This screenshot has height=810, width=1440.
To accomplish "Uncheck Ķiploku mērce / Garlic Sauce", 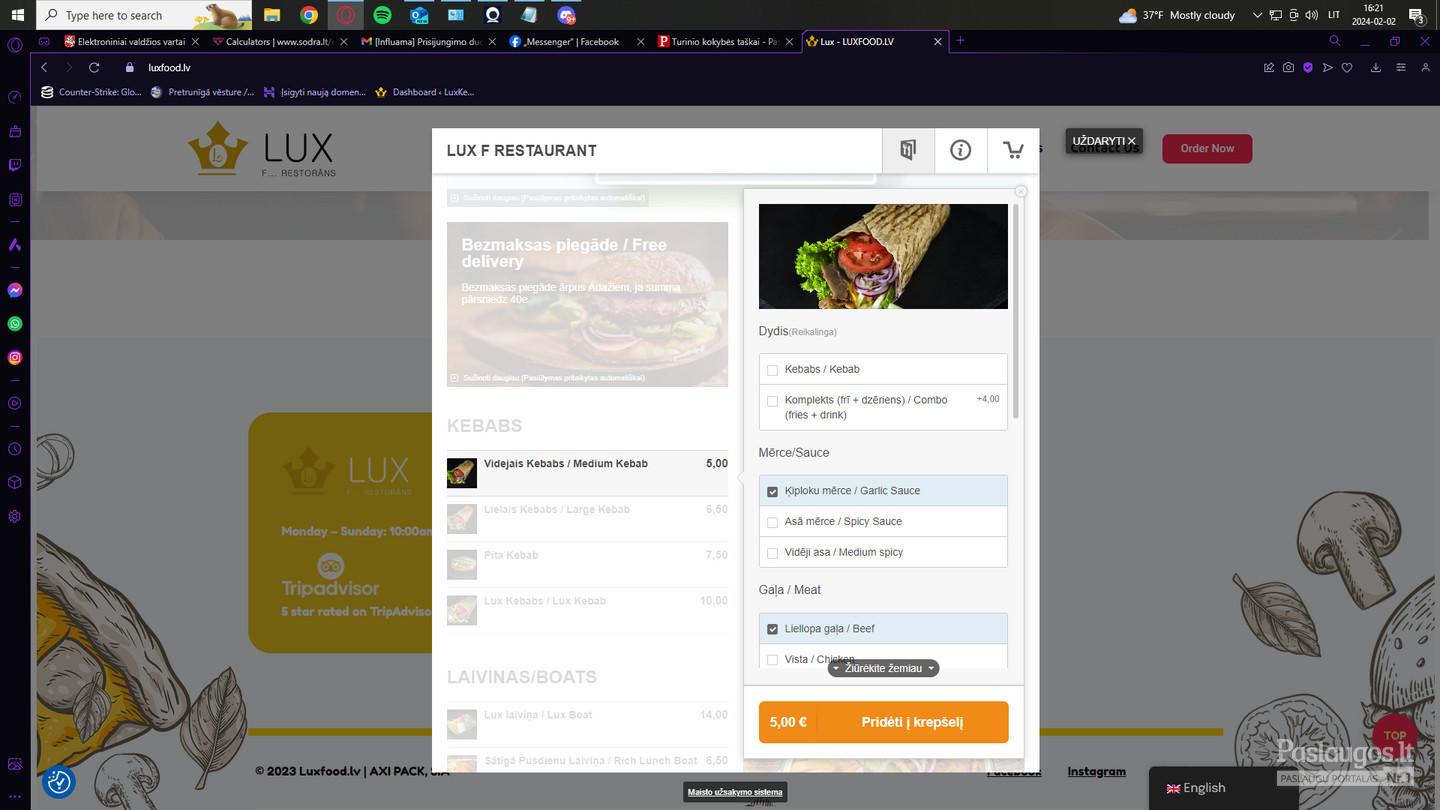I will [772, 492].
